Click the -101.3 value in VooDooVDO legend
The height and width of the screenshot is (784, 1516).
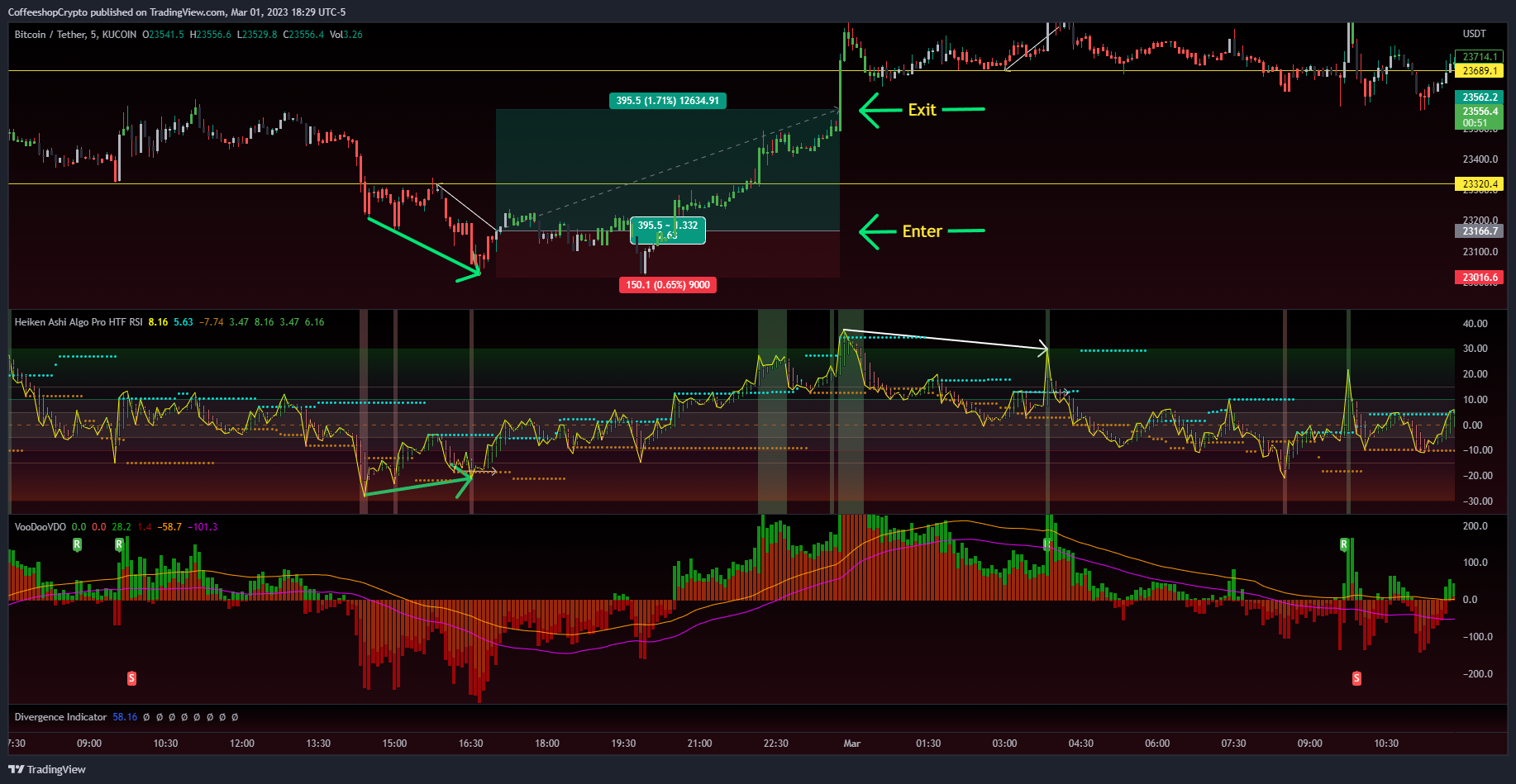click(x=203, y=527)
